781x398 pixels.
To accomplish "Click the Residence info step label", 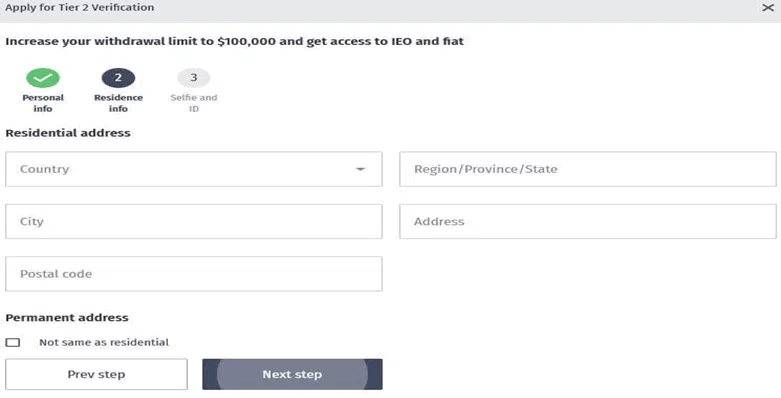I will pos(118,103).
